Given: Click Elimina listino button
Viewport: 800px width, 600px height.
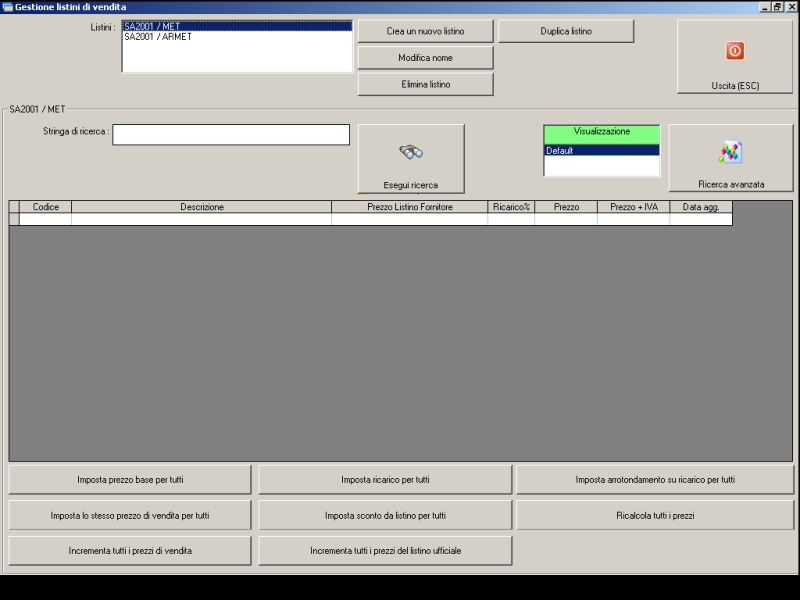Looking at the screenshot, I should tap(426, 84).
